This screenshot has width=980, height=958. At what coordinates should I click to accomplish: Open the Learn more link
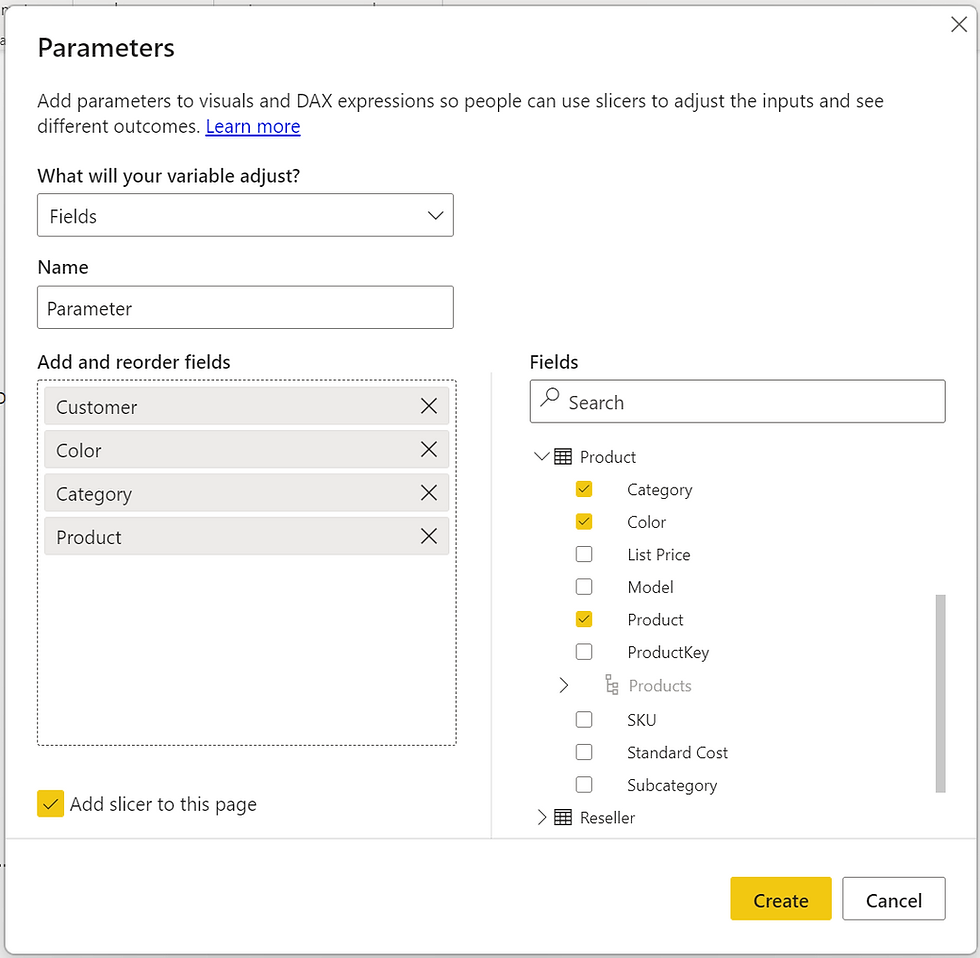252,126
